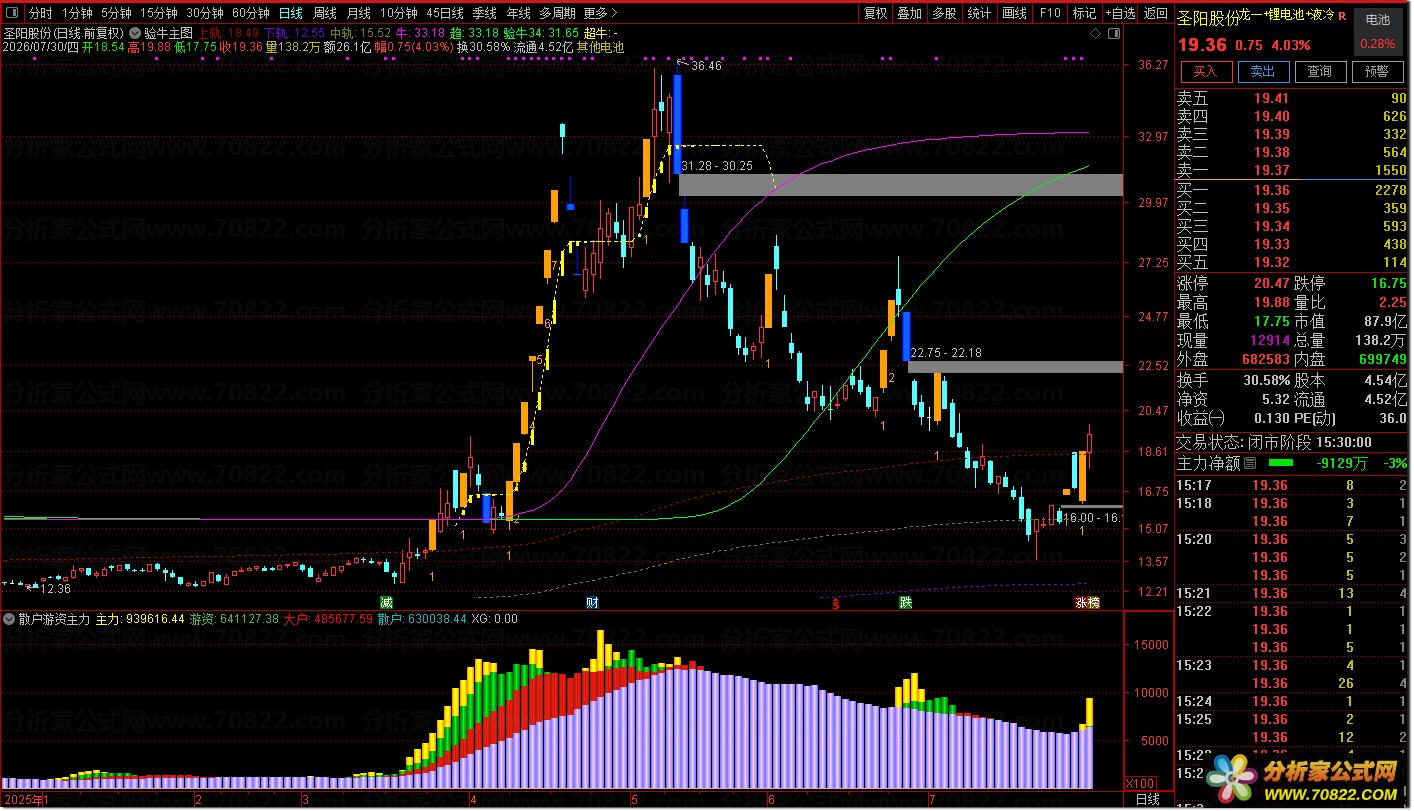Click the 日线 period label on the bottom axis
This screenshot has width=1414, height=811.
click(x=1148, y=799)
